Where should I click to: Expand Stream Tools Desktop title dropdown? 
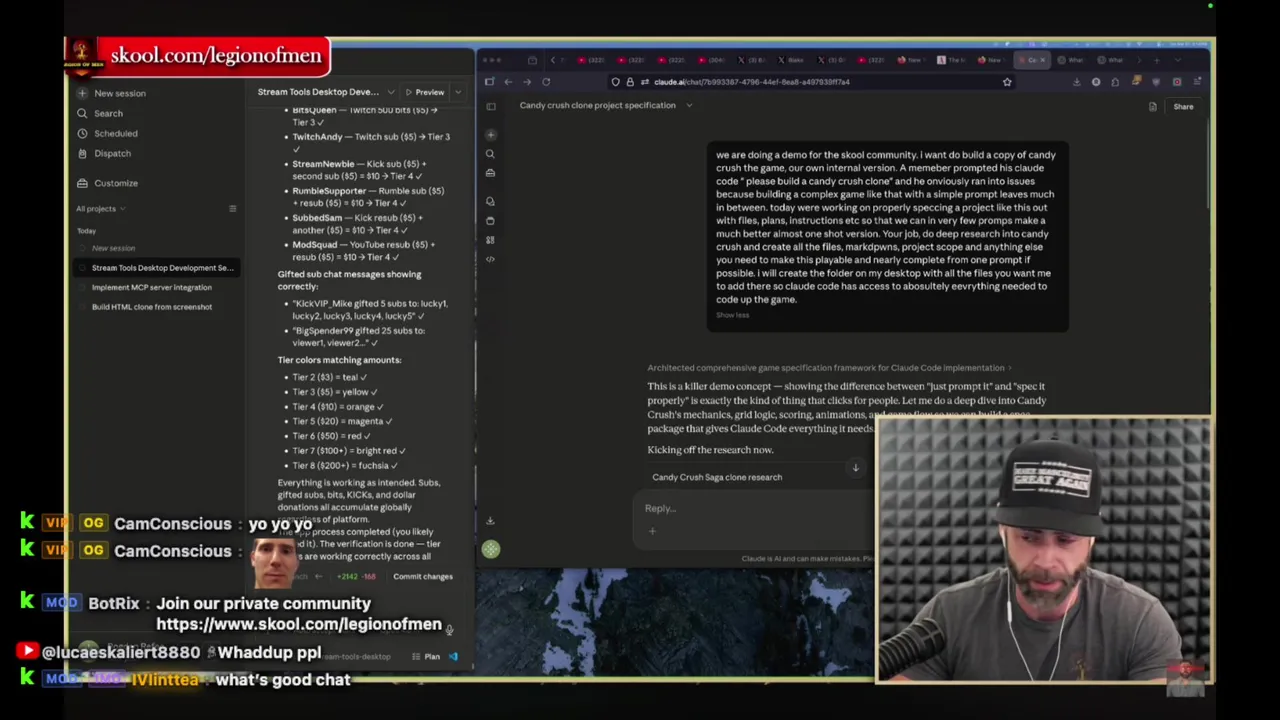tap(390, 92)
